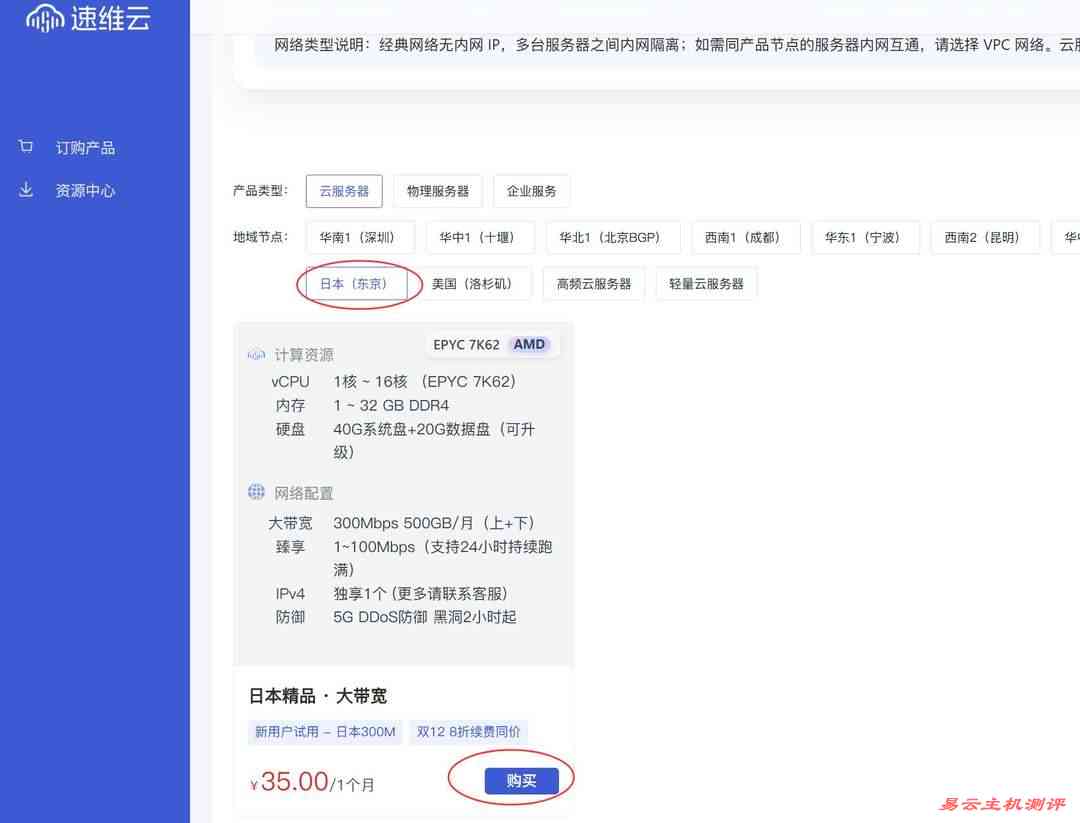
Task: Click the 购买 purchase button
Action: coord(519,781)
